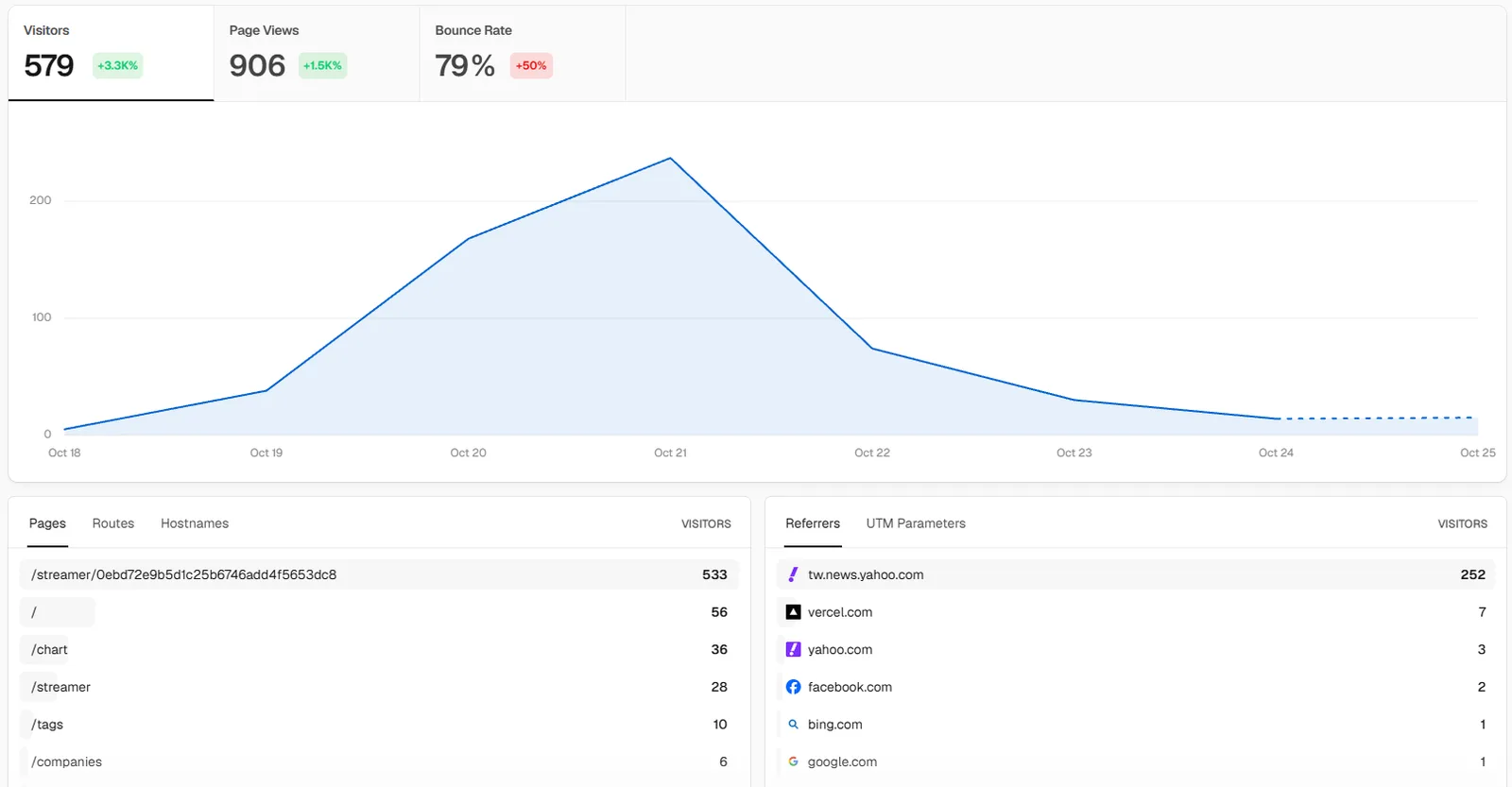
Task: Open the /streamer/0ebd72e9b5d1c25b6746add4f5653dc8 page row
Action: (x=379, y=574)
